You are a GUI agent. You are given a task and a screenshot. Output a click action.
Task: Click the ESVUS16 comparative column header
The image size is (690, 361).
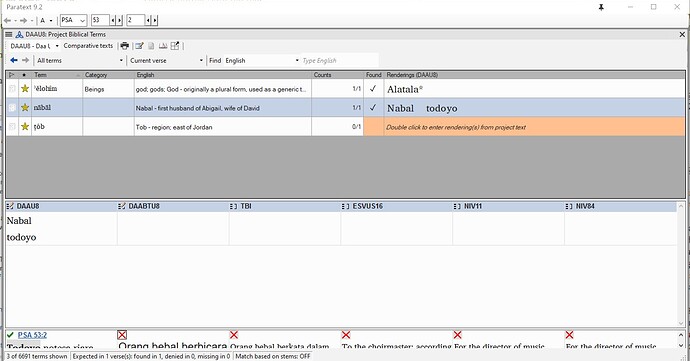point(396,206)
